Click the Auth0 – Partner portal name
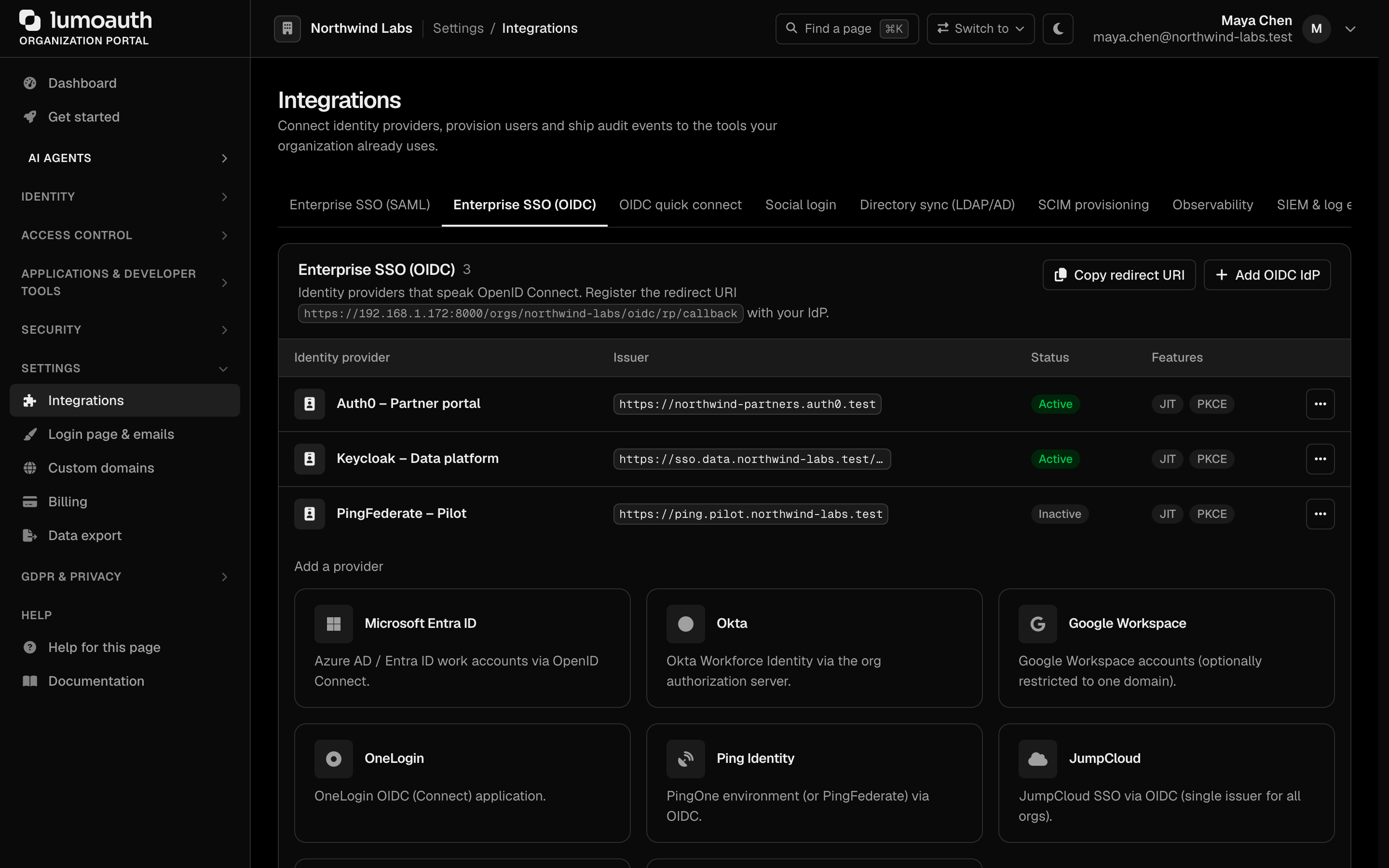The image size is (1389, 868). click(x=408, y=404)
